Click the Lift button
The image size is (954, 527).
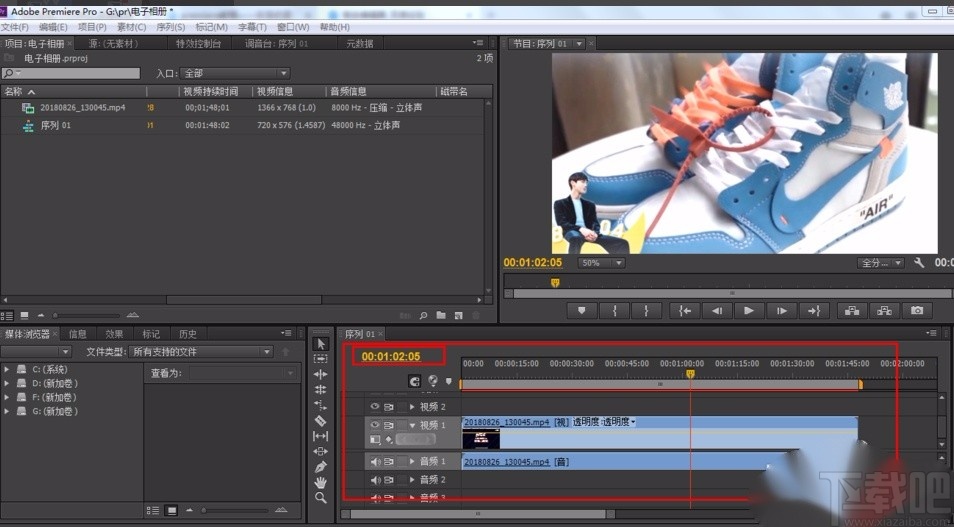852,310
